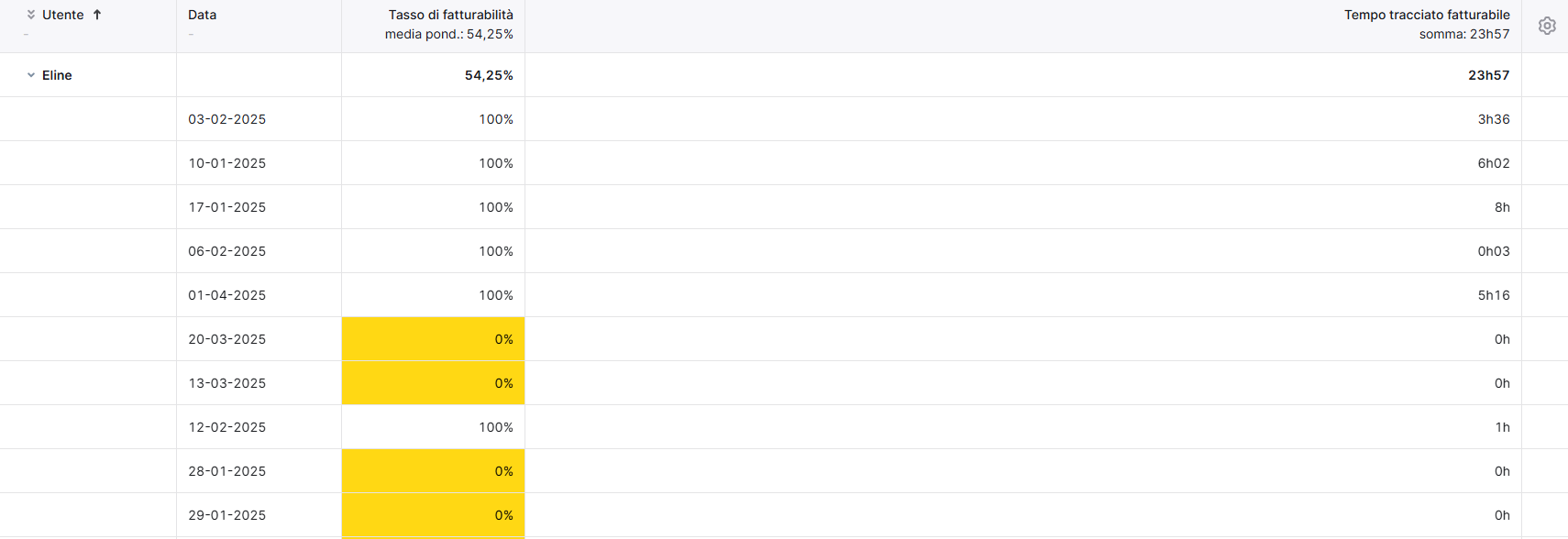This screenshot has width=1568, height=539.
Task: Select the 03-02-2025 date row
Action: (x=784, y=119)
